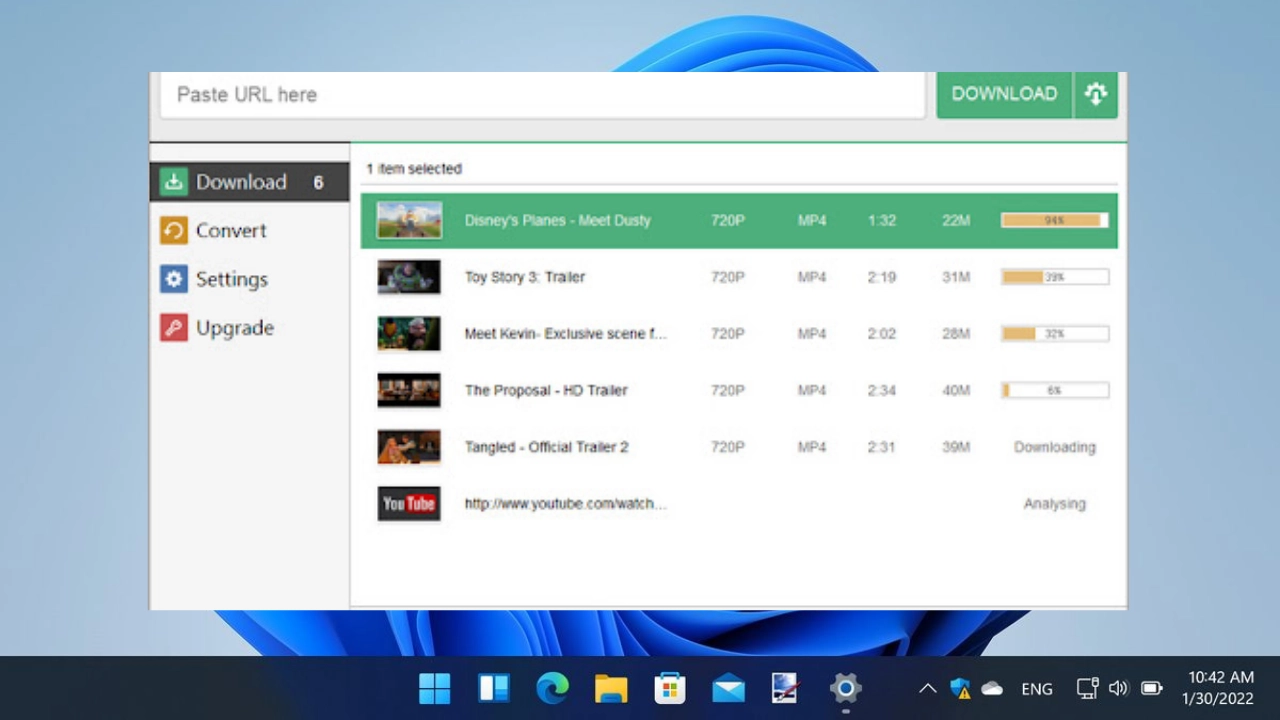Click the youtube.com/watch URL row text
This screenshot has width=1280, height=720.
(x=565, y=504)
